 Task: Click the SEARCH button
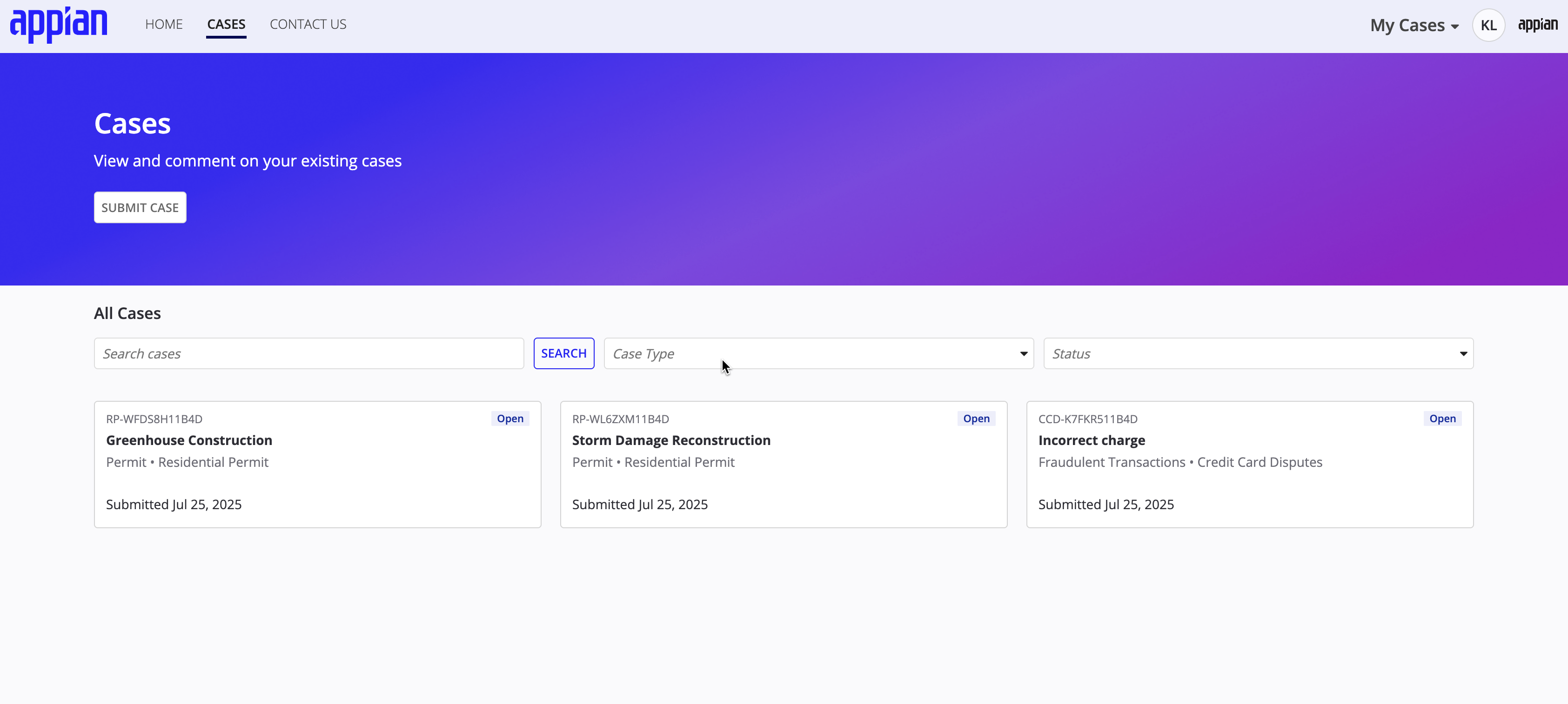click(x=563, y=353)
